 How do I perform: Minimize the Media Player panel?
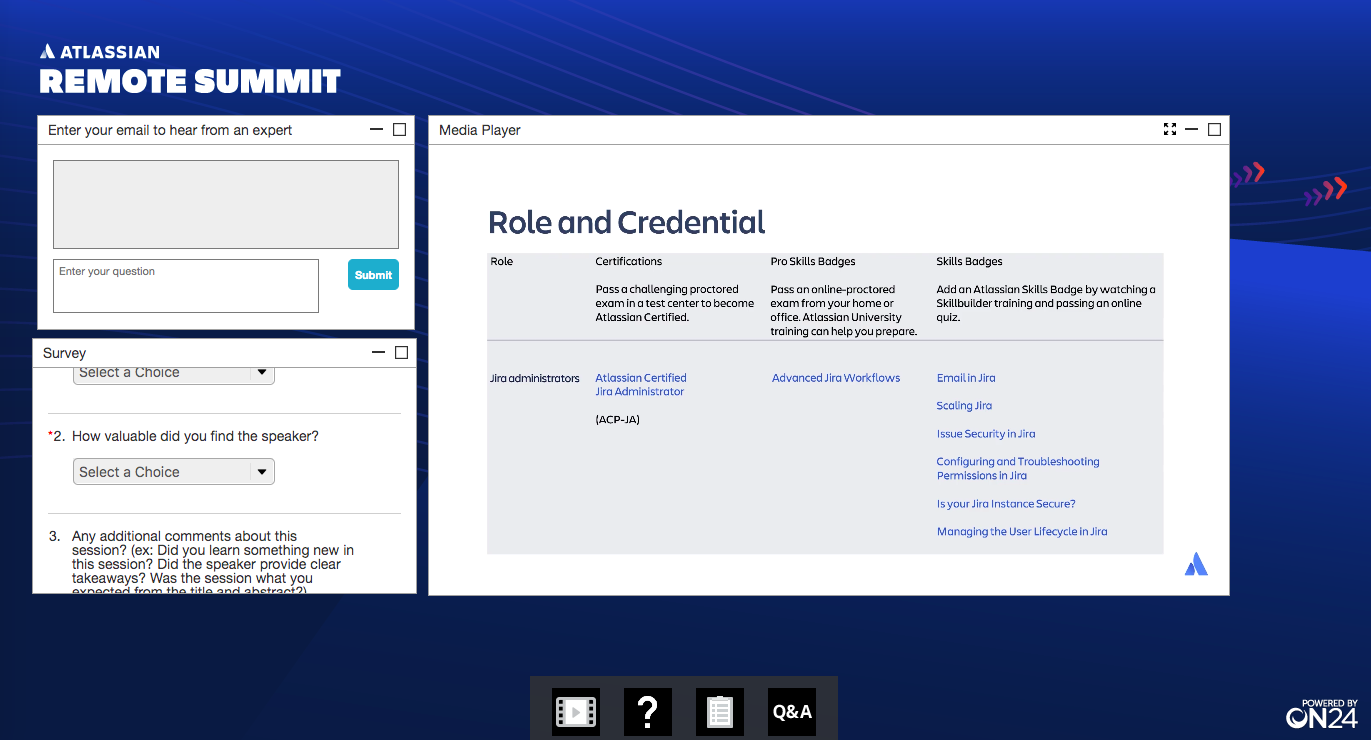[x=1191, y=129]
